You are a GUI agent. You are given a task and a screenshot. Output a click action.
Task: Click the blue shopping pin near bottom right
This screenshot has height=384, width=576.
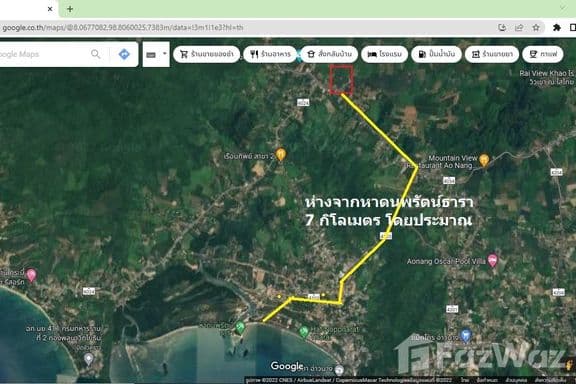[466, 335]
